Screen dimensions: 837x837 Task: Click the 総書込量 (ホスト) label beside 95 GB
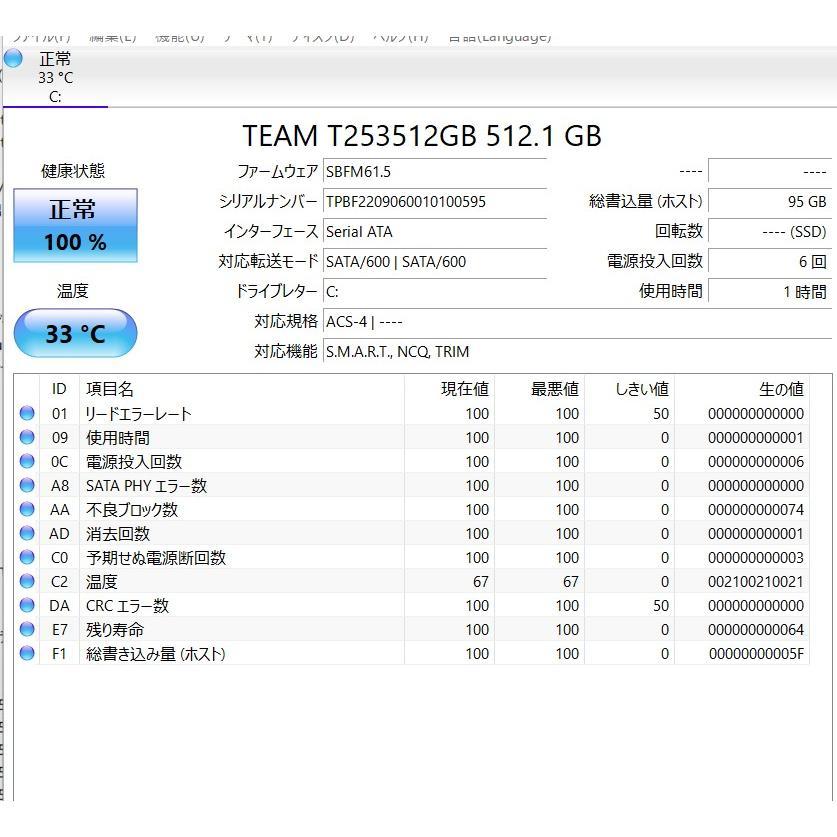645,201
